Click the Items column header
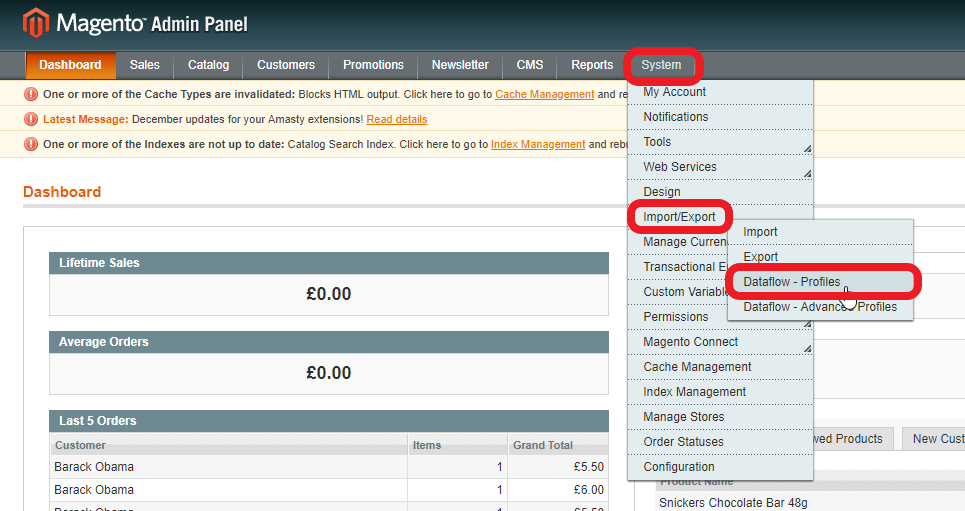 (x=457, y=445)
